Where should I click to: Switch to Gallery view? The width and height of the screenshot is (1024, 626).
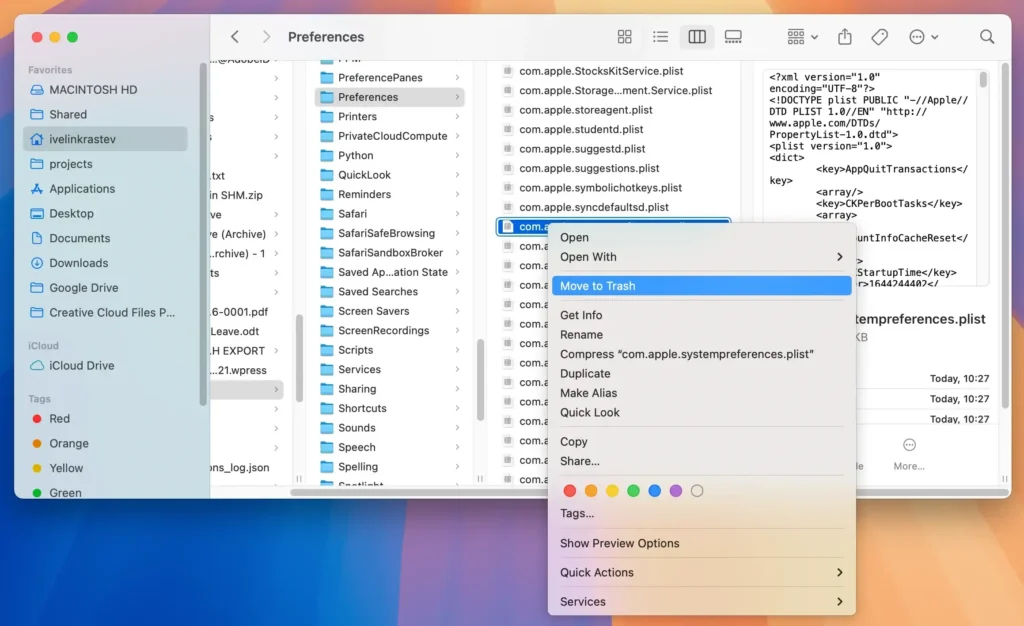tap(733, 36)
